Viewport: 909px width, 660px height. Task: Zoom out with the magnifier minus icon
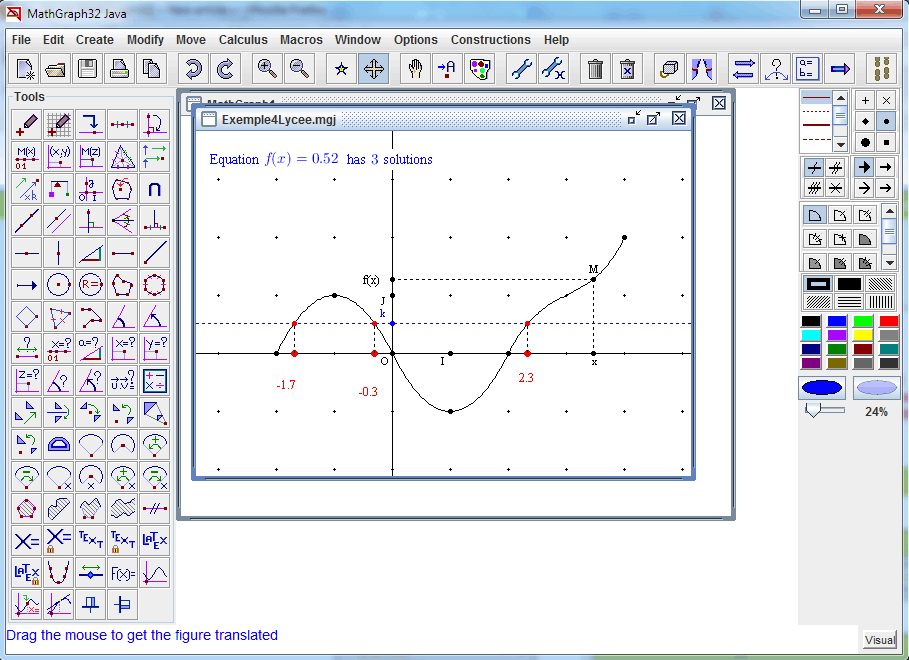click(x=299, y=69)
